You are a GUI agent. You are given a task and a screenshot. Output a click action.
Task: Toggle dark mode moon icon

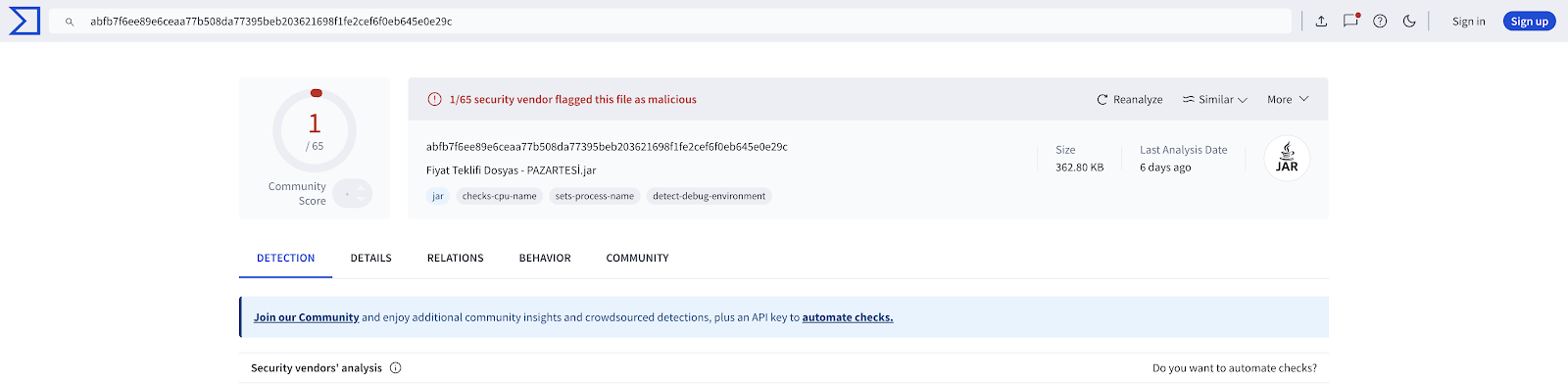pos(1409,22)
